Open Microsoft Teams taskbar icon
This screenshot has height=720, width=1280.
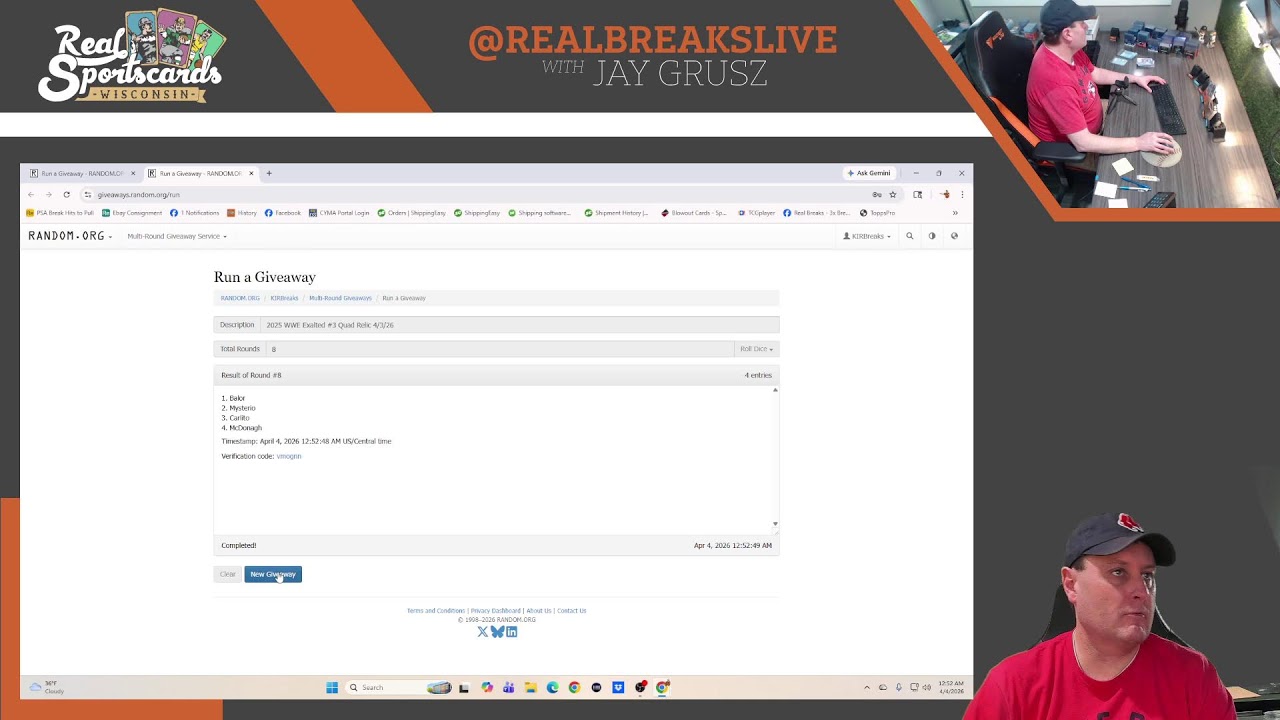508,687
